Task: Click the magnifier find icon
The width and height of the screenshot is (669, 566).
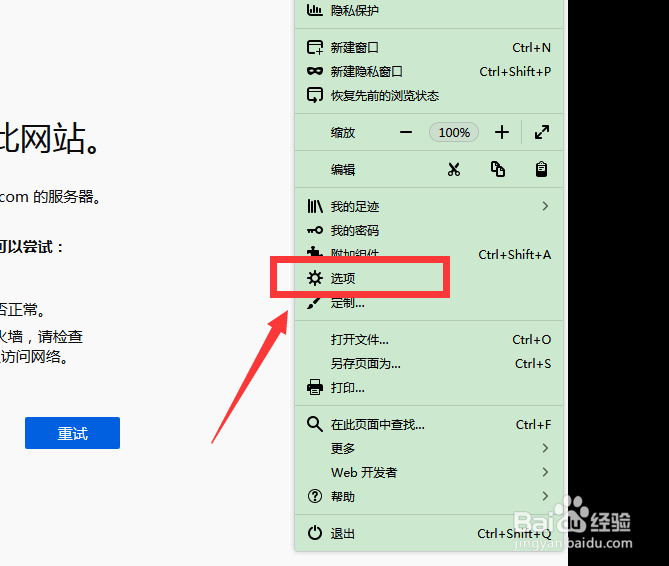Action: pos(315,424)
